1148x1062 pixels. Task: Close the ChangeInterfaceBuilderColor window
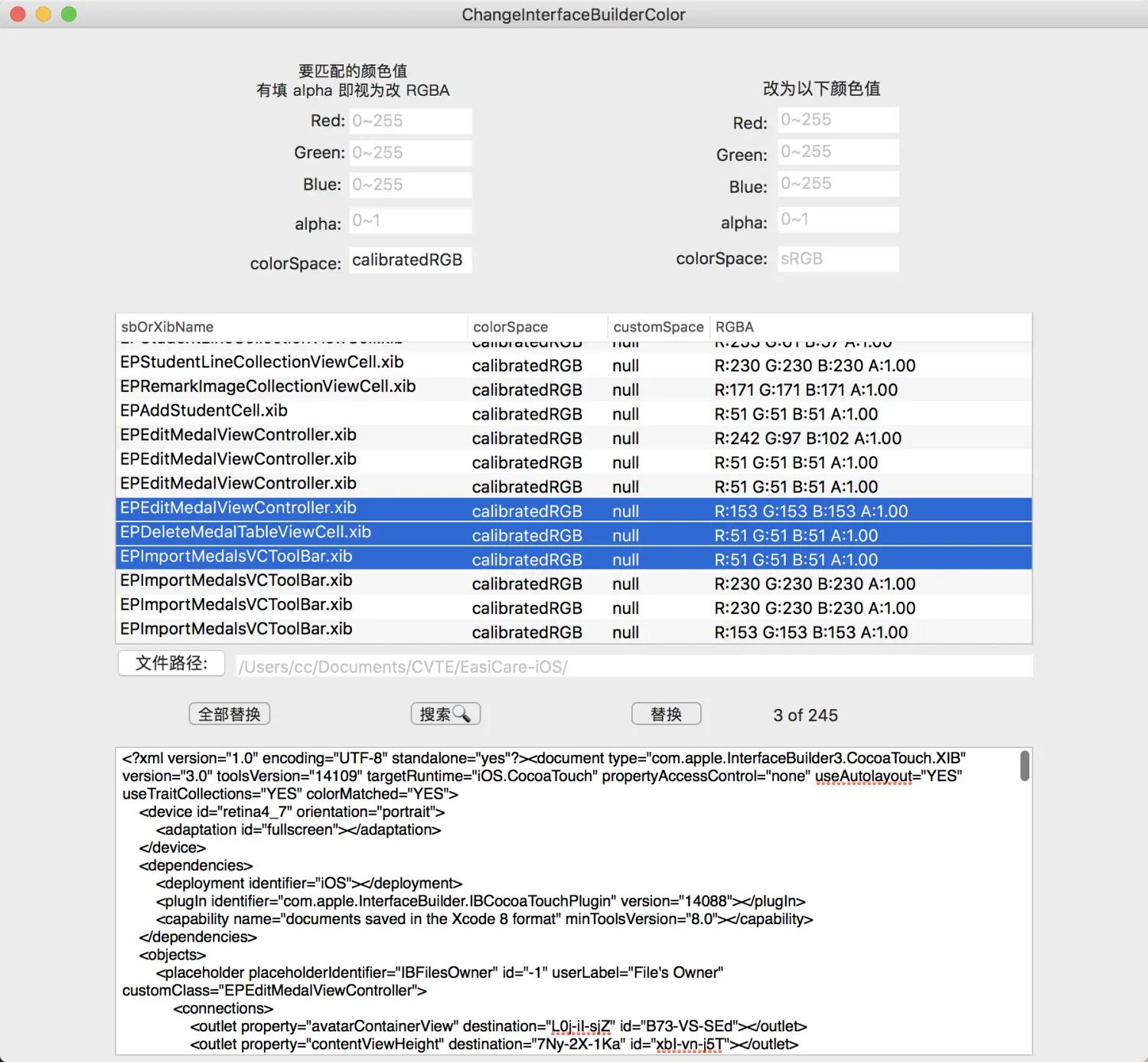coord(18,14)
